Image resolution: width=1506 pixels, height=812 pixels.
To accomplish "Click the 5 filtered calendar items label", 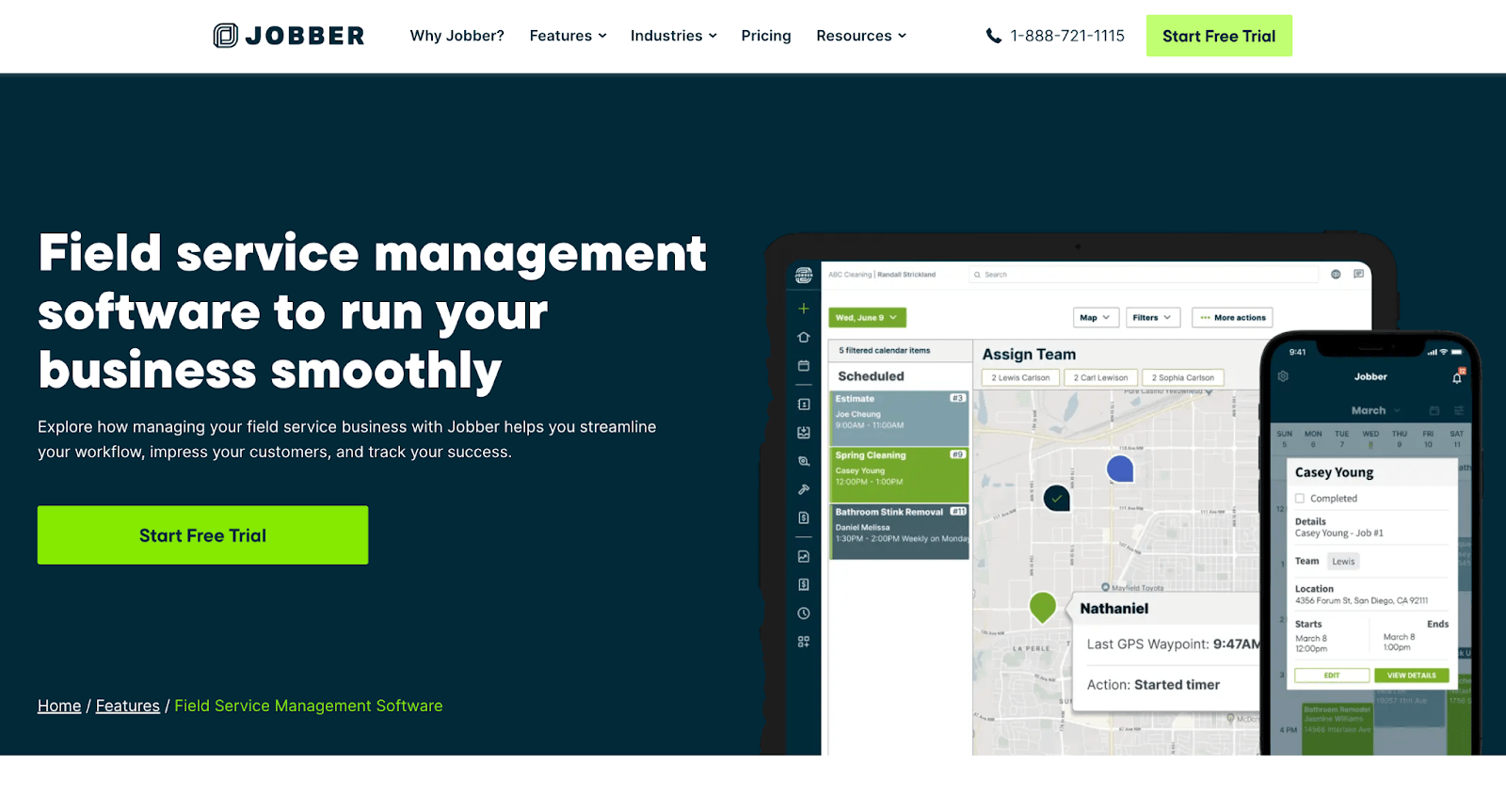I will pos(885,350).
